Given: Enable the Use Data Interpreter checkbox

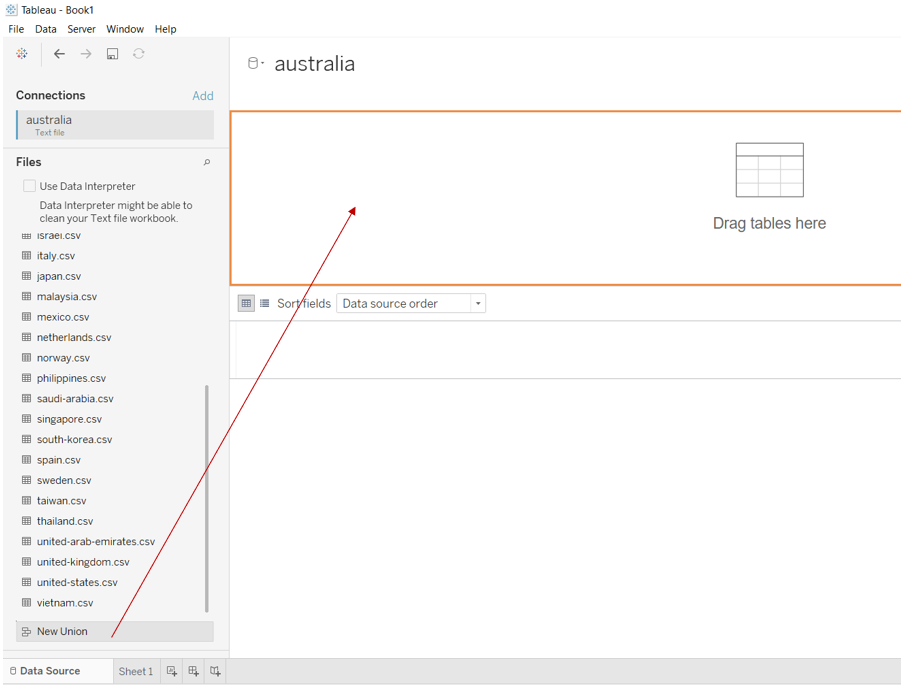Looking at the screenshot, I should pos(29,186).
